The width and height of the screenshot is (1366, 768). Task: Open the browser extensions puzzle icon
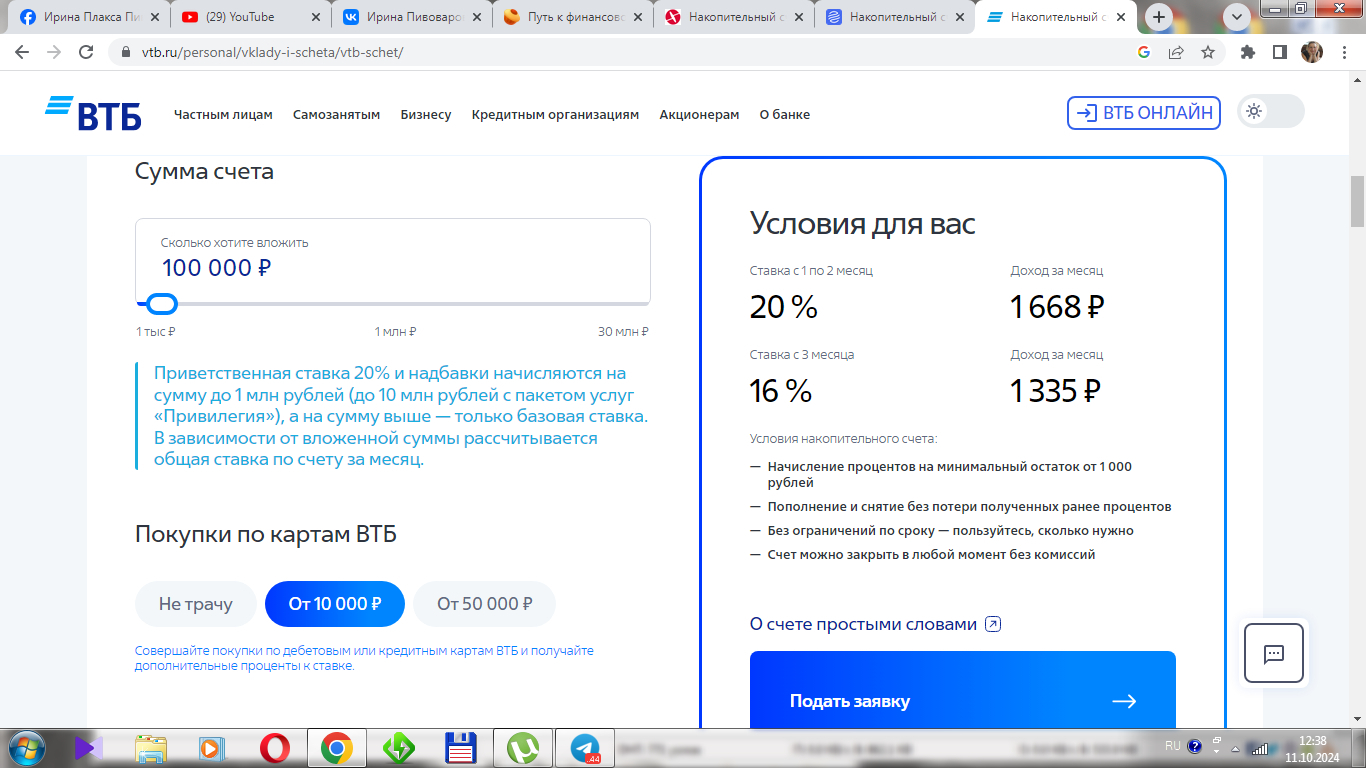[x=1248, y=52]
